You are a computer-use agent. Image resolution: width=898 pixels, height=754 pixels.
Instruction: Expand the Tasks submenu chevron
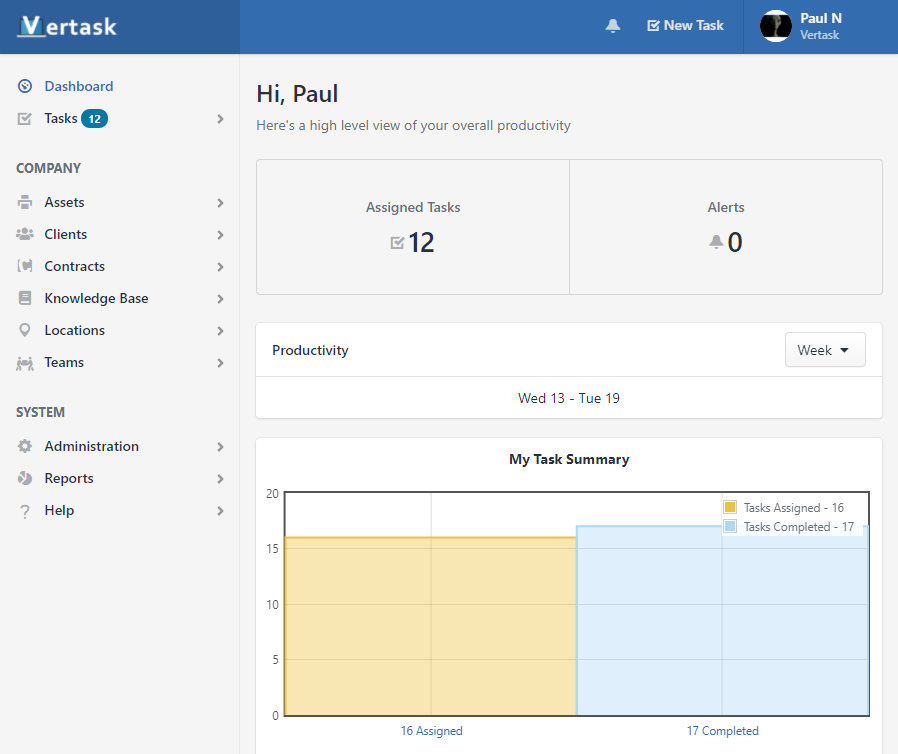(x=220, y=119)
